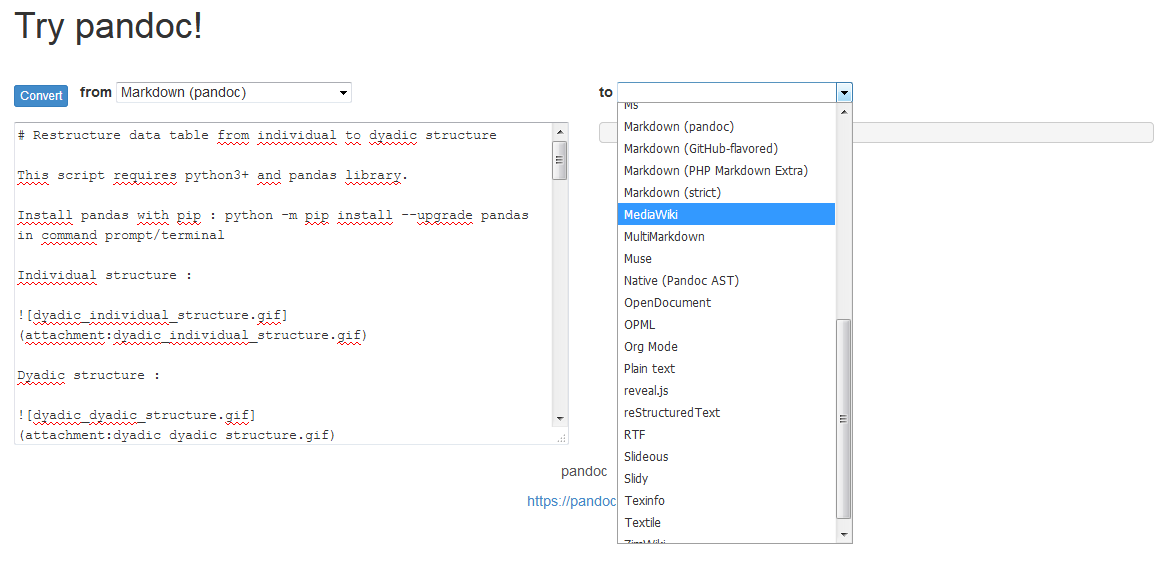Click the 'pandoc' text below the textarea

(x=584, y=472)
